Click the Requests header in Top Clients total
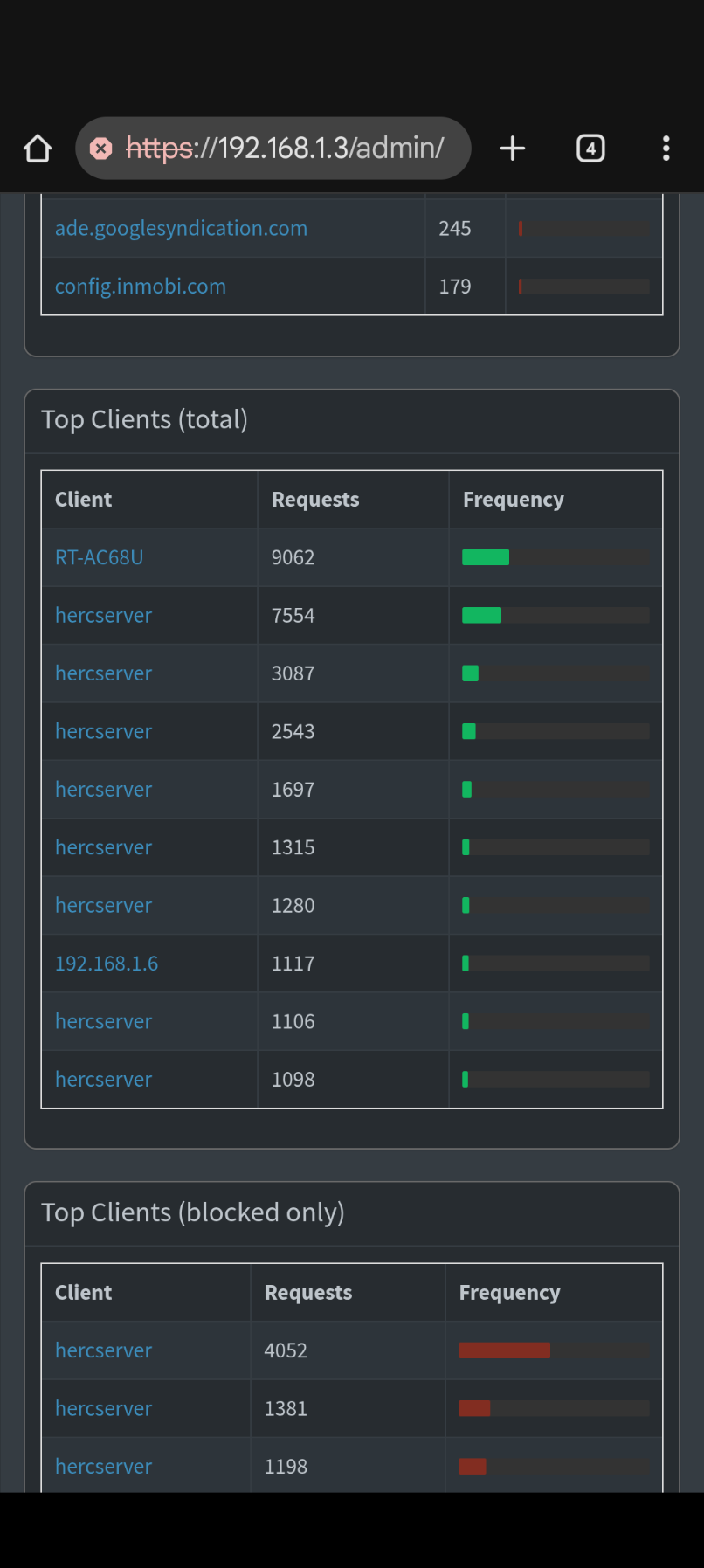 (315, 500)
